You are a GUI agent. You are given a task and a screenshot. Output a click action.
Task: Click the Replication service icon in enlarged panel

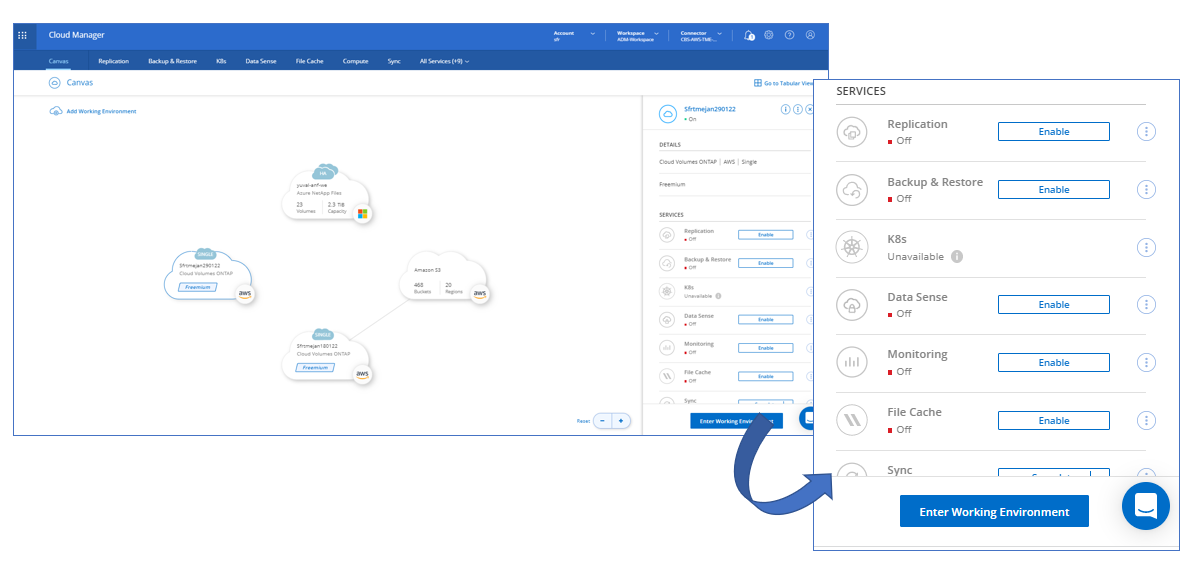[852, 132]
